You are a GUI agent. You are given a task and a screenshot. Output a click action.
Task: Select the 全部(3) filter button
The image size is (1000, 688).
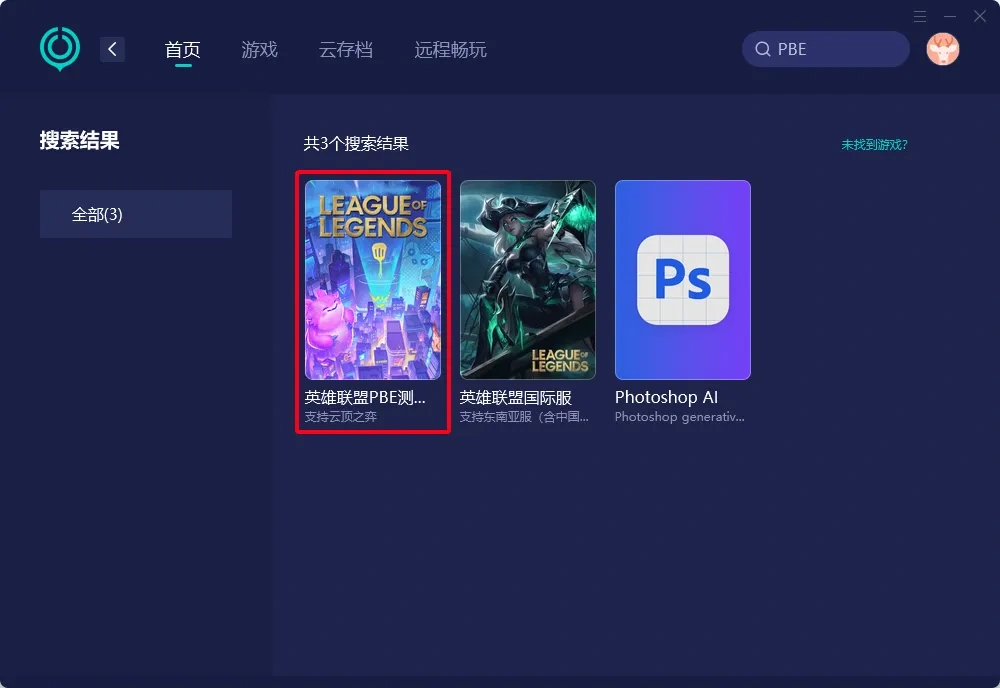click(x=135, y=213)
